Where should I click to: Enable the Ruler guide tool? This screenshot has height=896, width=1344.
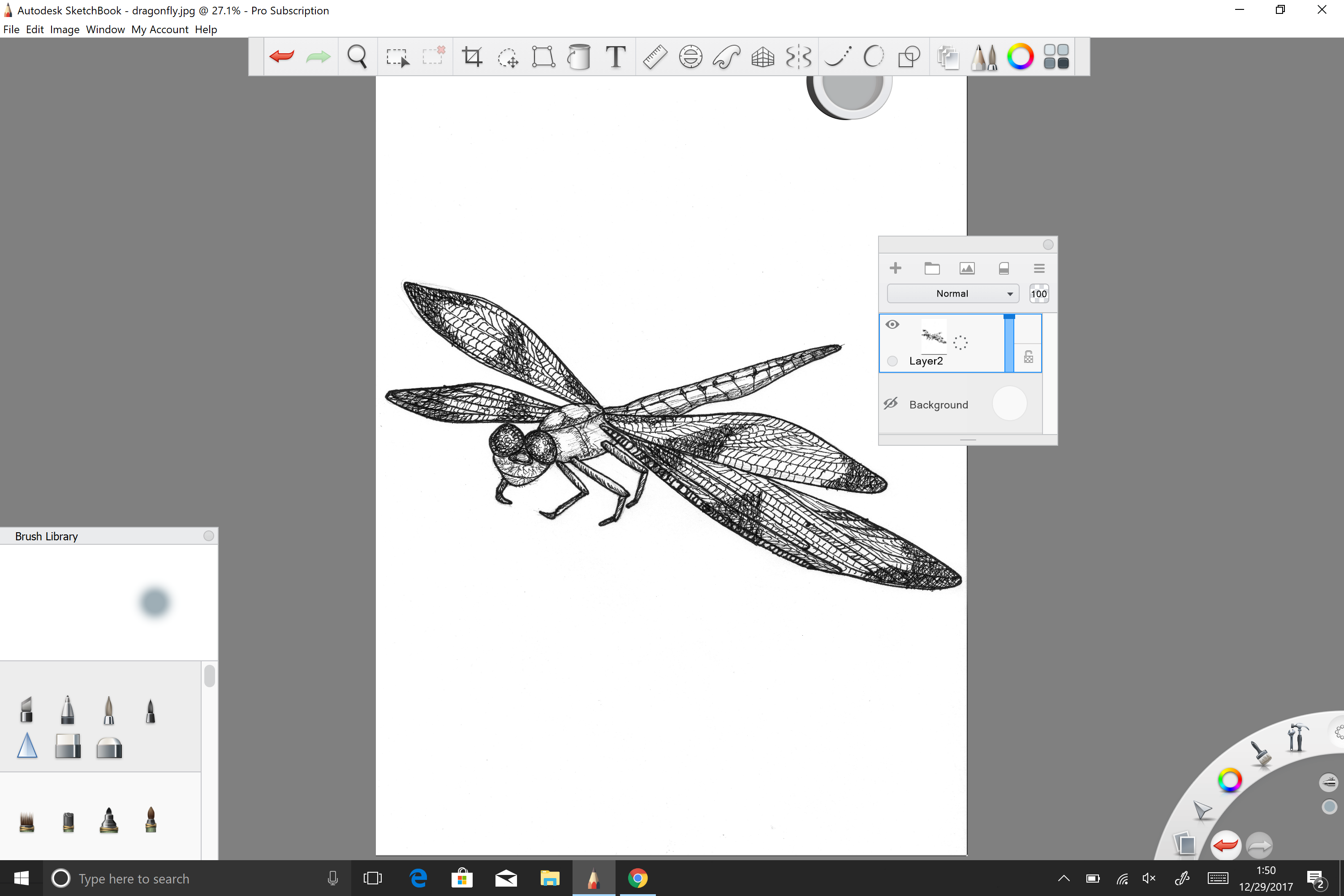point(655,56)
